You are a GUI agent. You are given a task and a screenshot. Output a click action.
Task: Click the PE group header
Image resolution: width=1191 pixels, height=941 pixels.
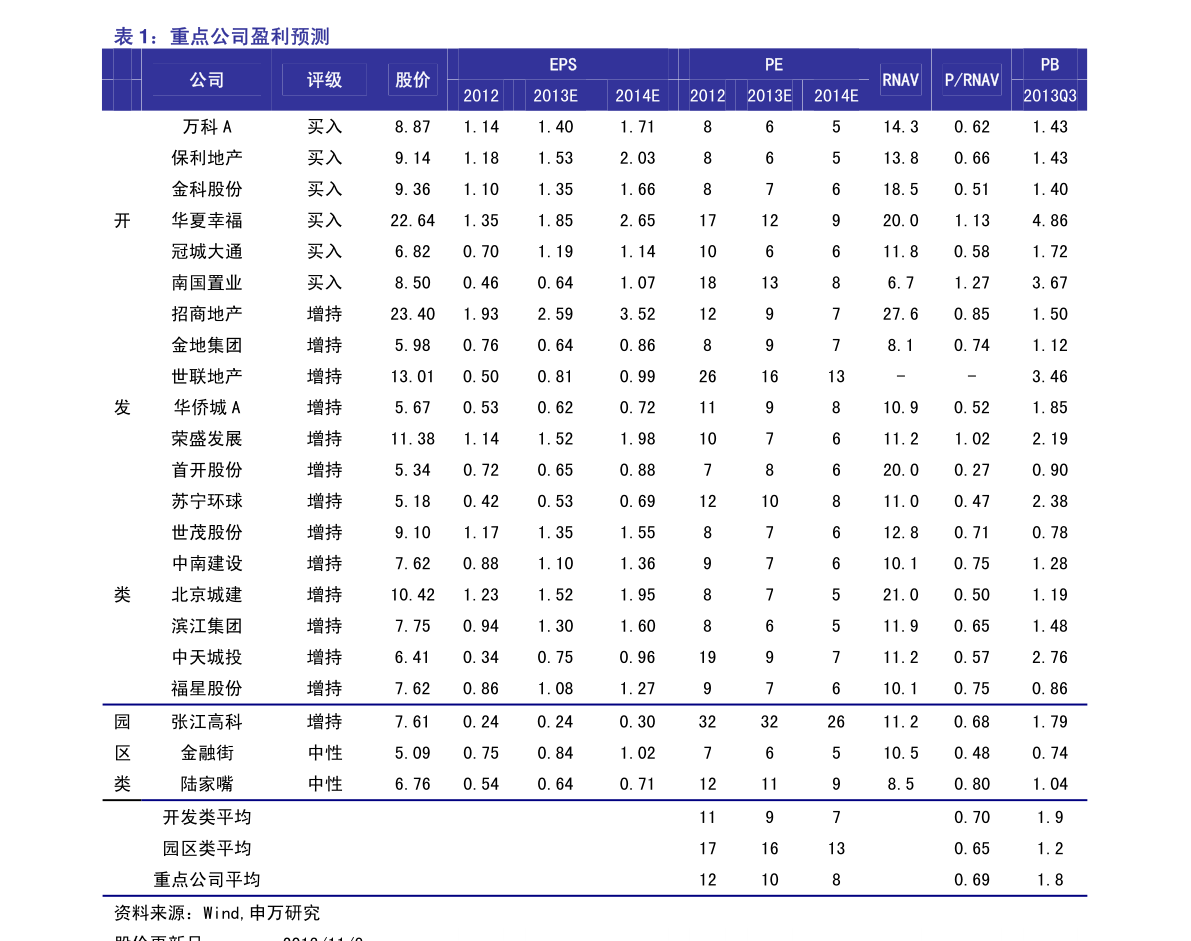click(x=773, y=64)
